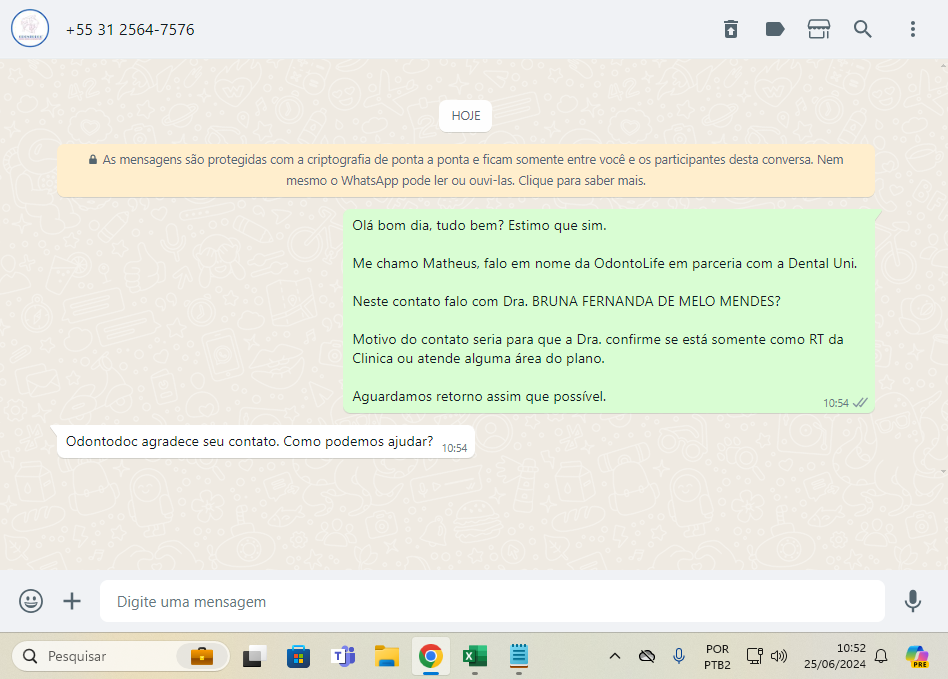
Task: Click the OneDrive cloud tray icon
Action: (647, 656)
